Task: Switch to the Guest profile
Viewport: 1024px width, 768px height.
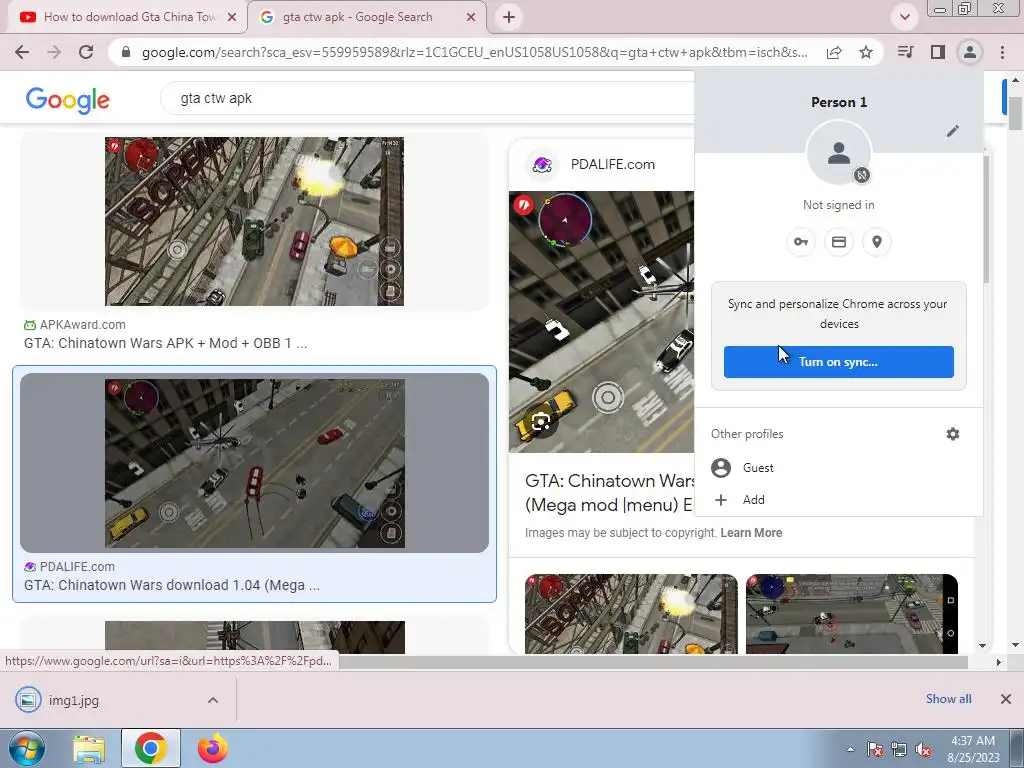Action: [x=839, y=468]
